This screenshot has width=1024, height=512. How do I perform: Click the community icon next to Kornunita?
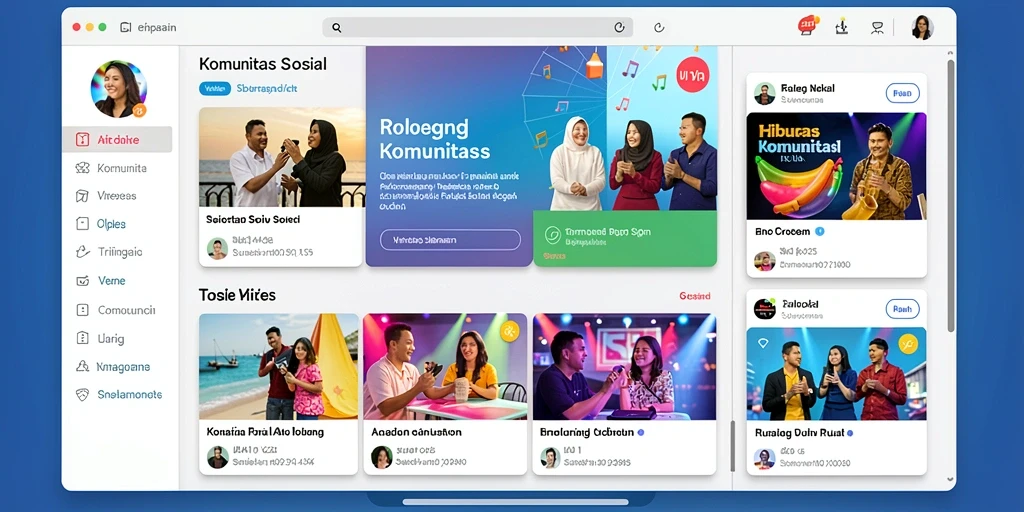82,168
